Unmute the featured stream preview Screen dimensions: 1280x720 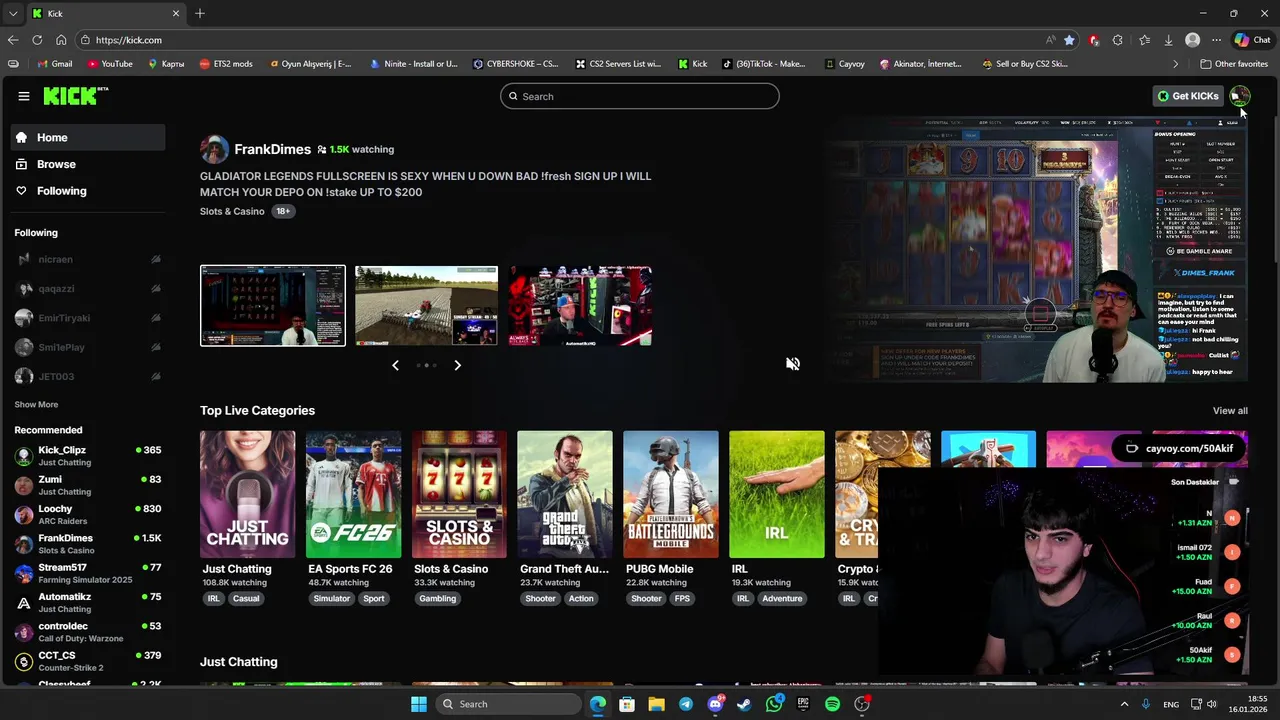click(x=792, y=364)
